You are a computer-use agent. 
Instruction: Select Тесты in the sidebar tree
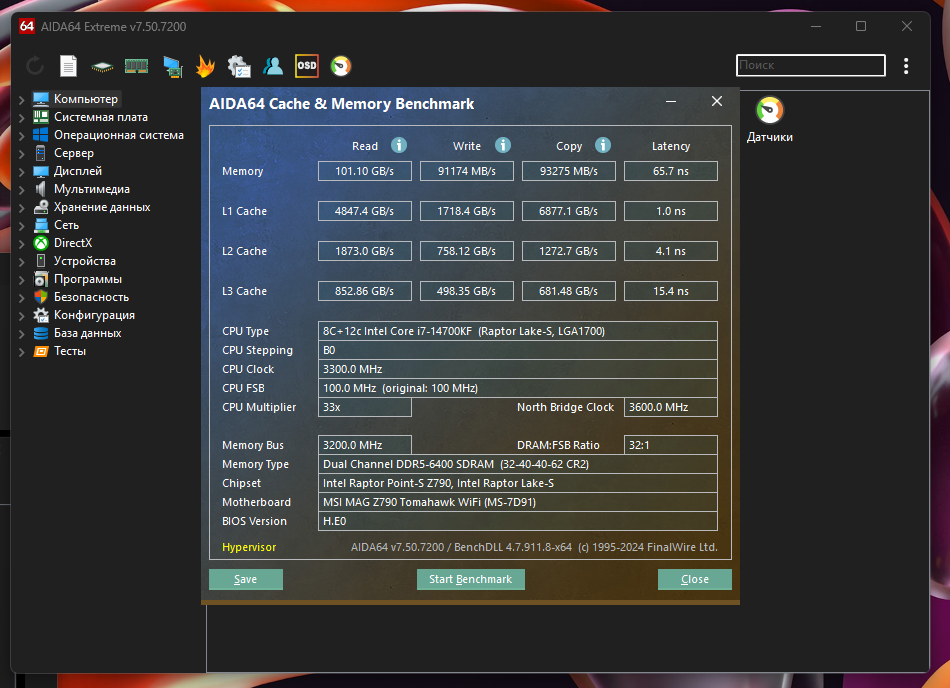pyautogui.click(x=69, y=351)
